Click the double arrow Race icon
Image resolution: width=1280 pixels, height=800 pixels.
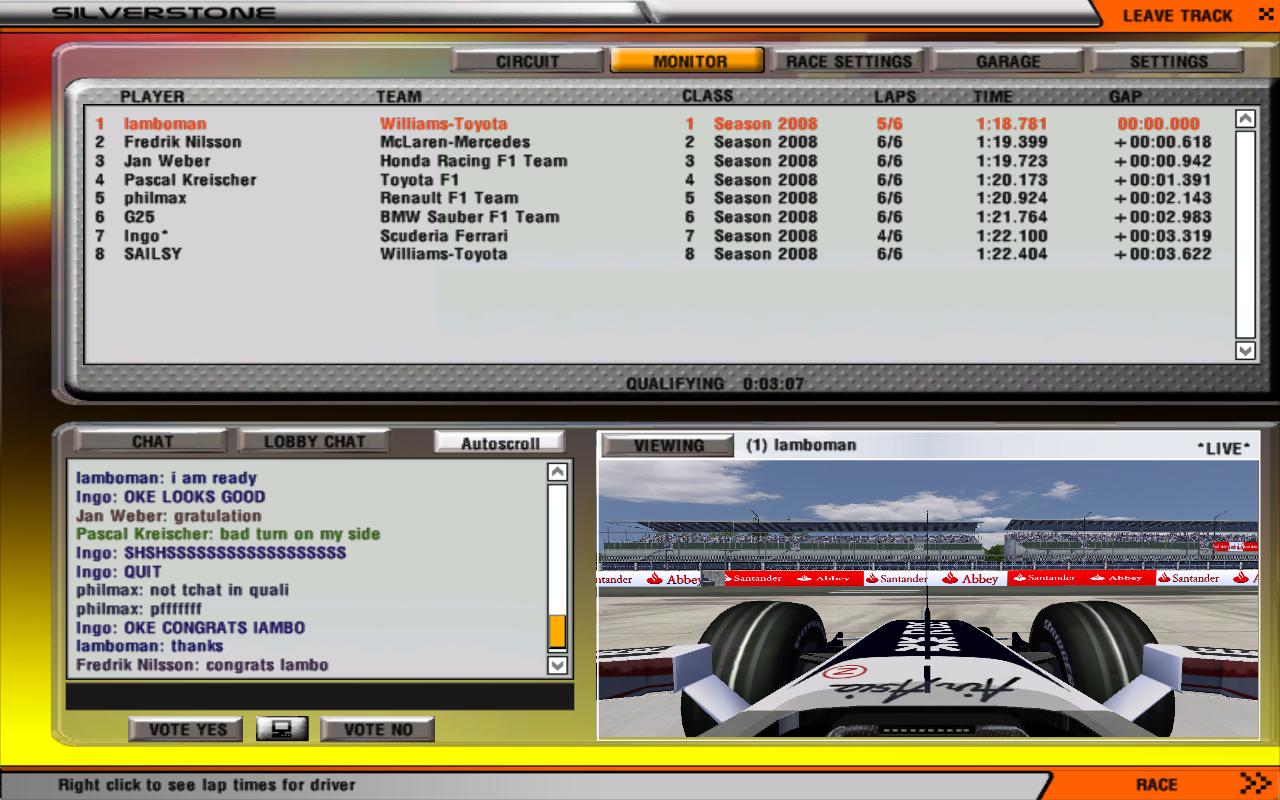tap(1254, 783)
